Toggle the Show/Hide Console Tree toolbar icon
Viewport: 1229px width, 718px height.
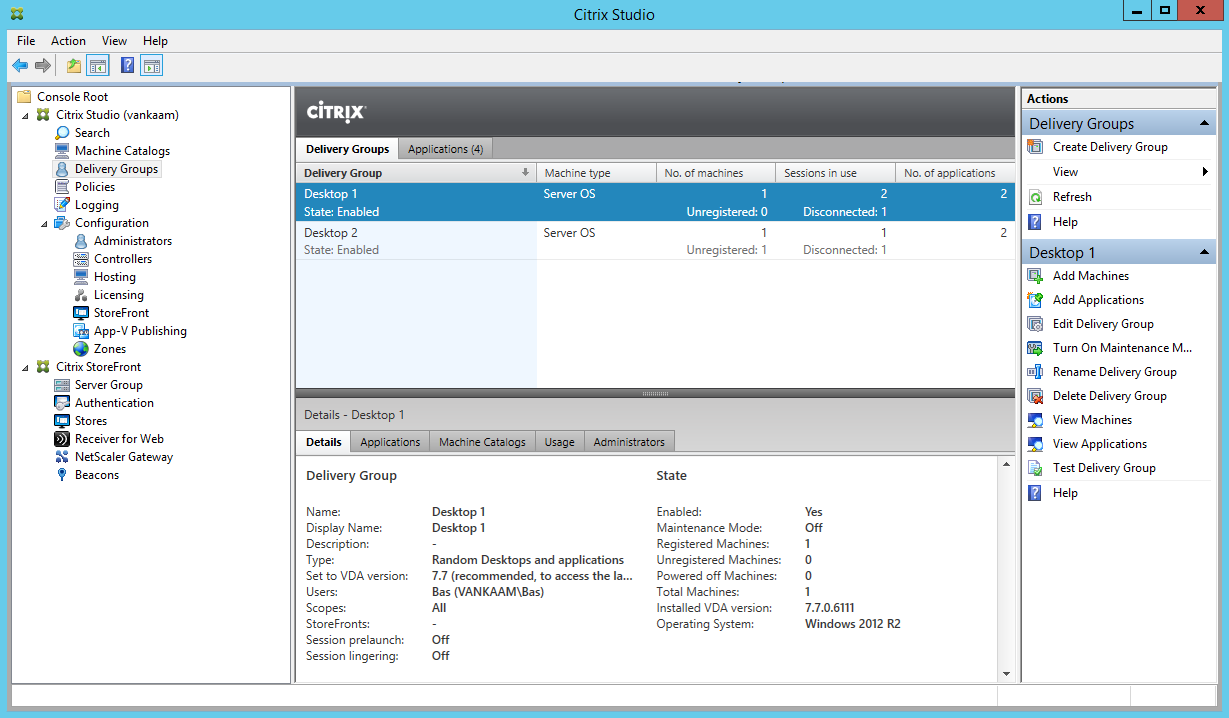click(x=98, y=66)
